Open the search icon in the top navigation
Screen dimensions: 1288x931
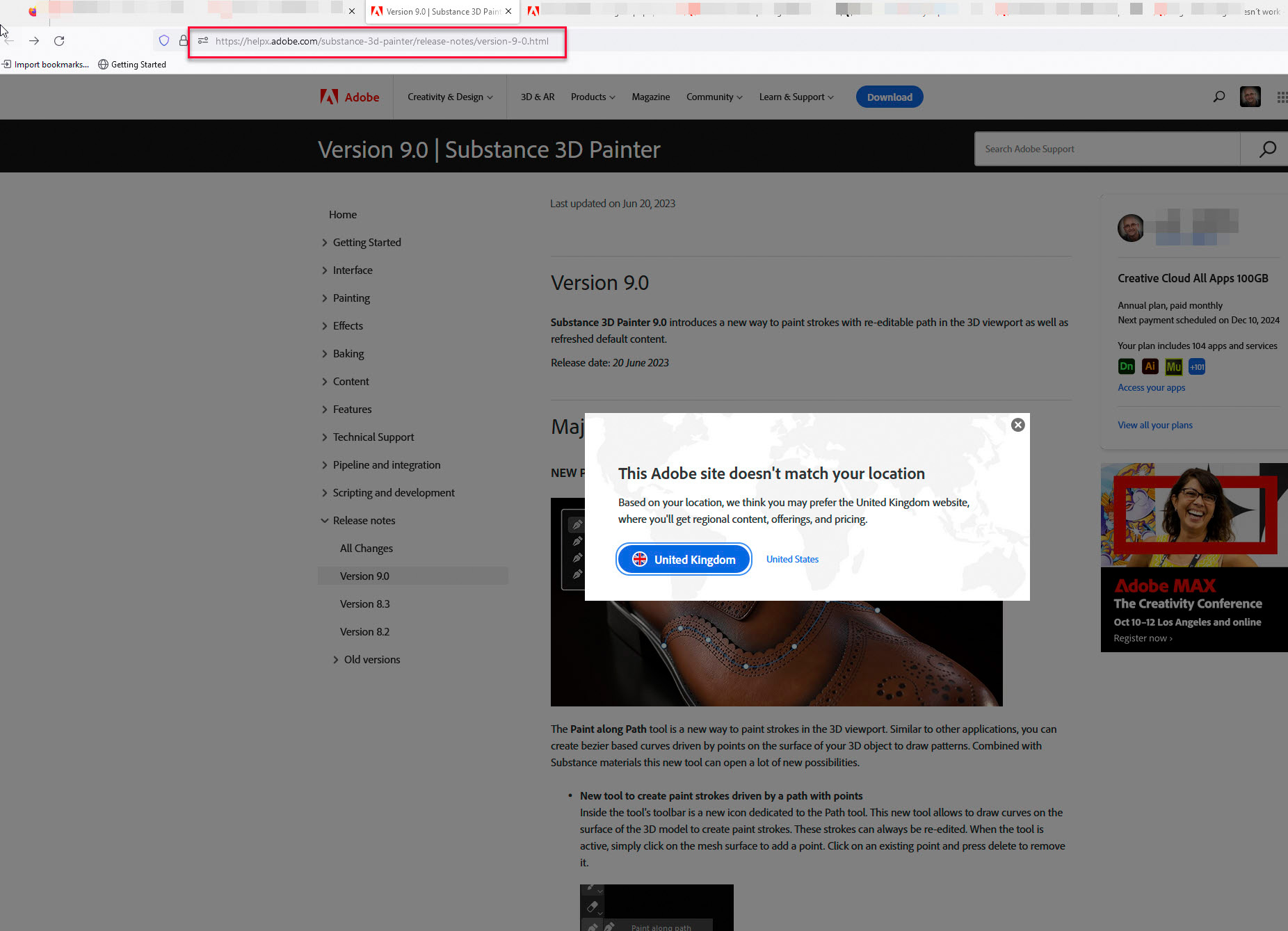[x=1218, y=97]
